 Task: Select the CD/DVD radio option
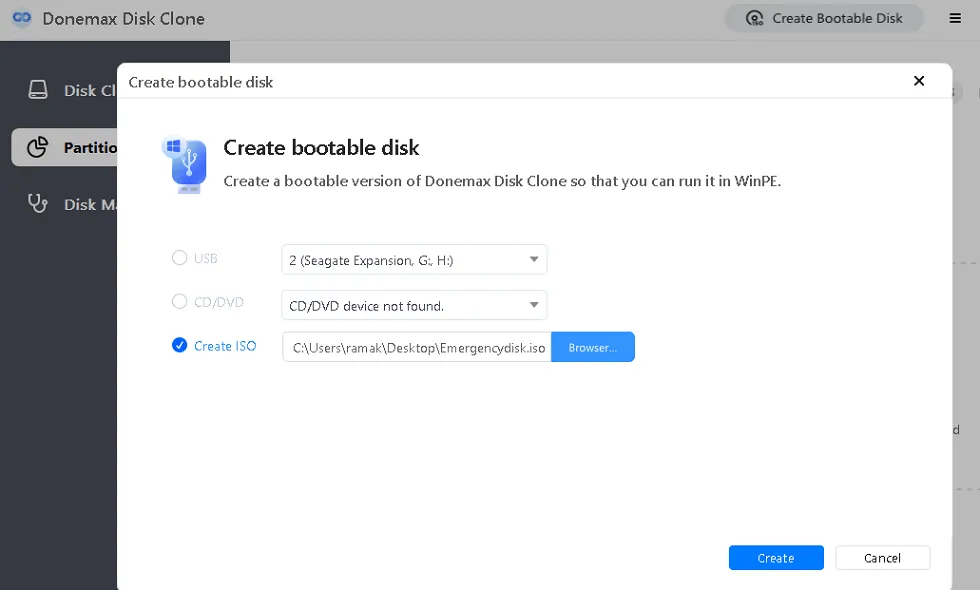click(180, 301)
